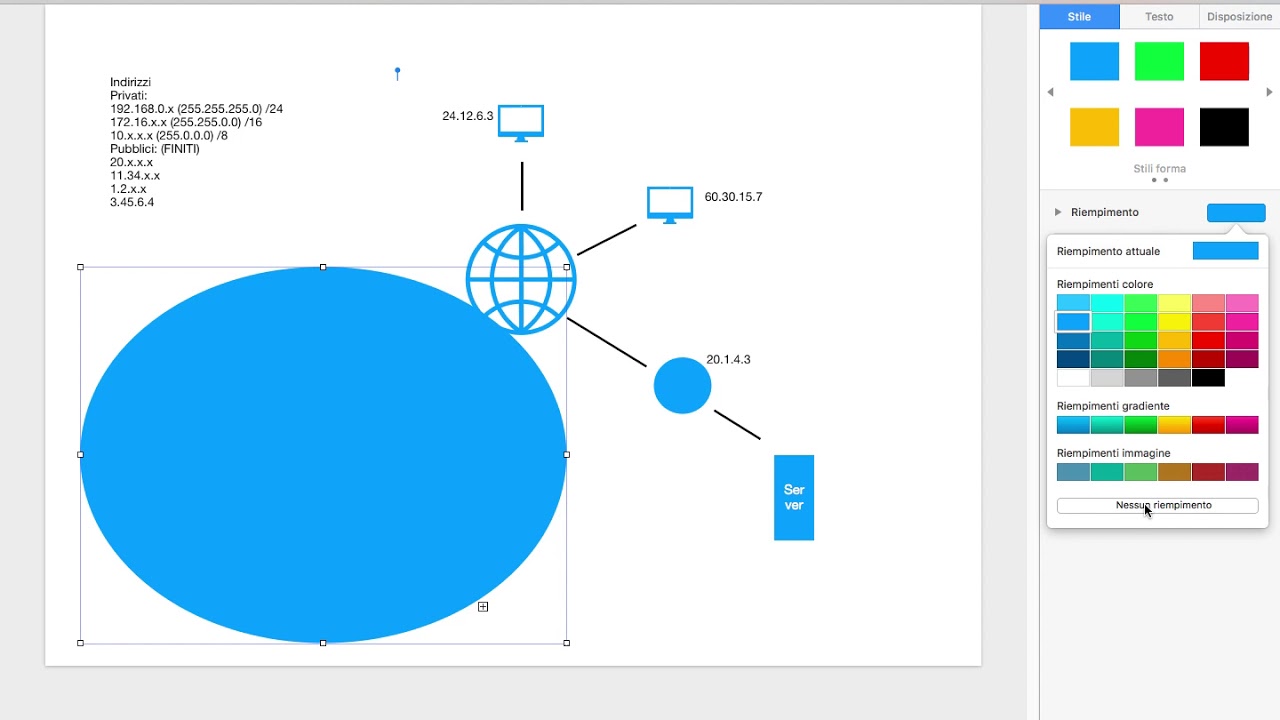Click the add-point icon inside the ellipse selection
Viewport: 1280px width, 720px height.
(x=483, y=607)
